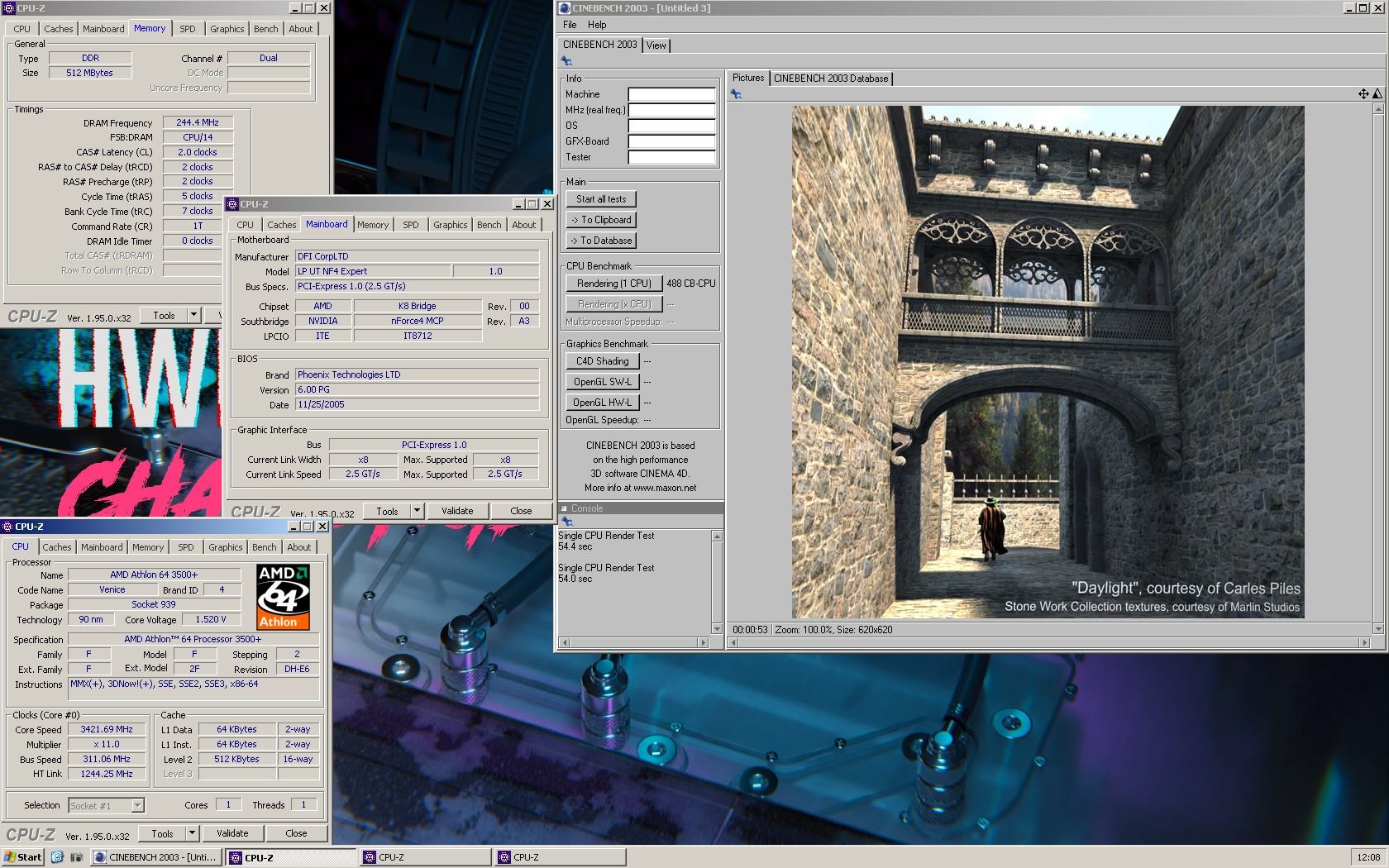
Task: Click the Console scrollbar down arrow
Action: [717, 629]
